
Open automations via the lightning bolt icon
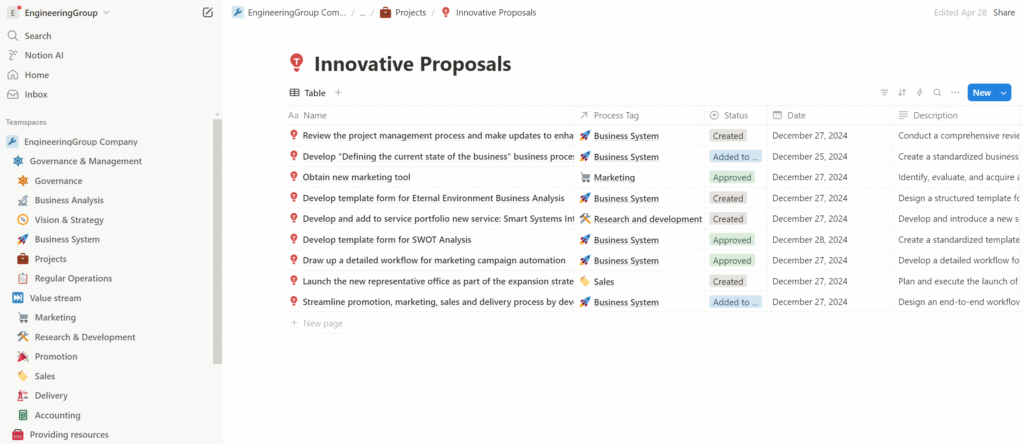coord(920,93)
